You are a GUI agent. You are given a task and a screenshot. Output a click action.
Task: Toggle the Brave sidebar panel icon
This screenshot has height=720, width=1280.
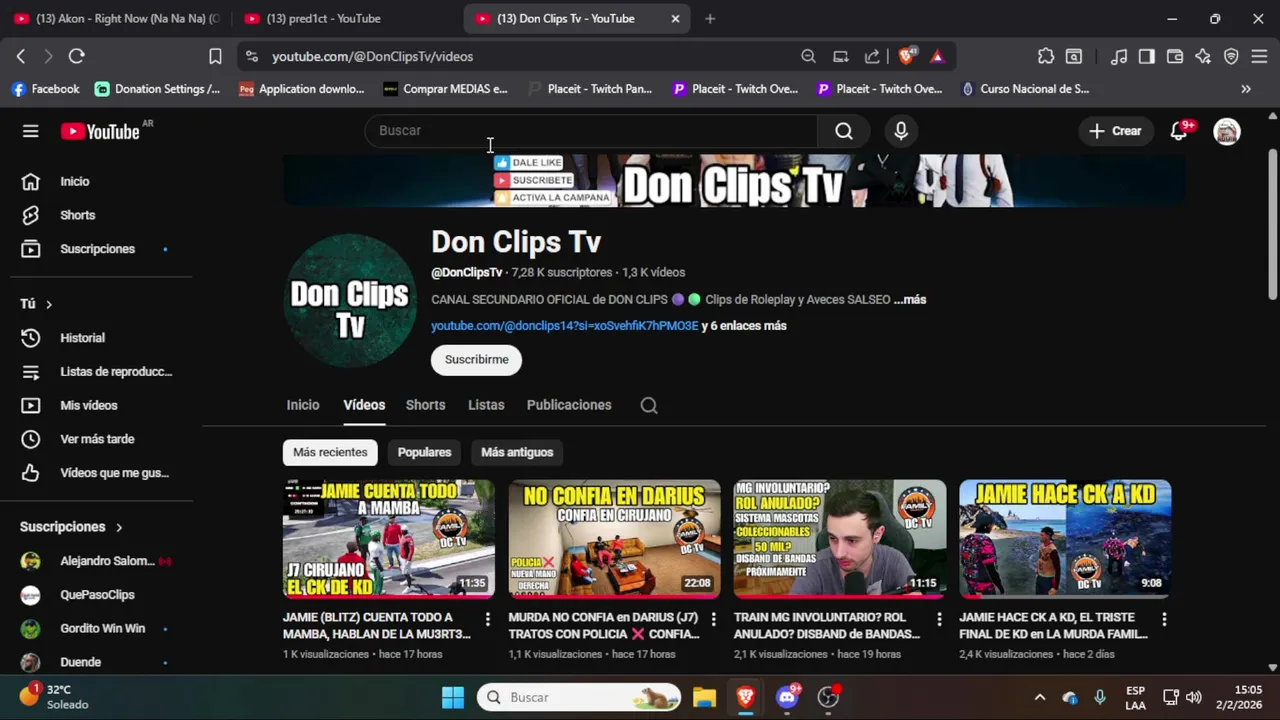tap(1147, 57)
